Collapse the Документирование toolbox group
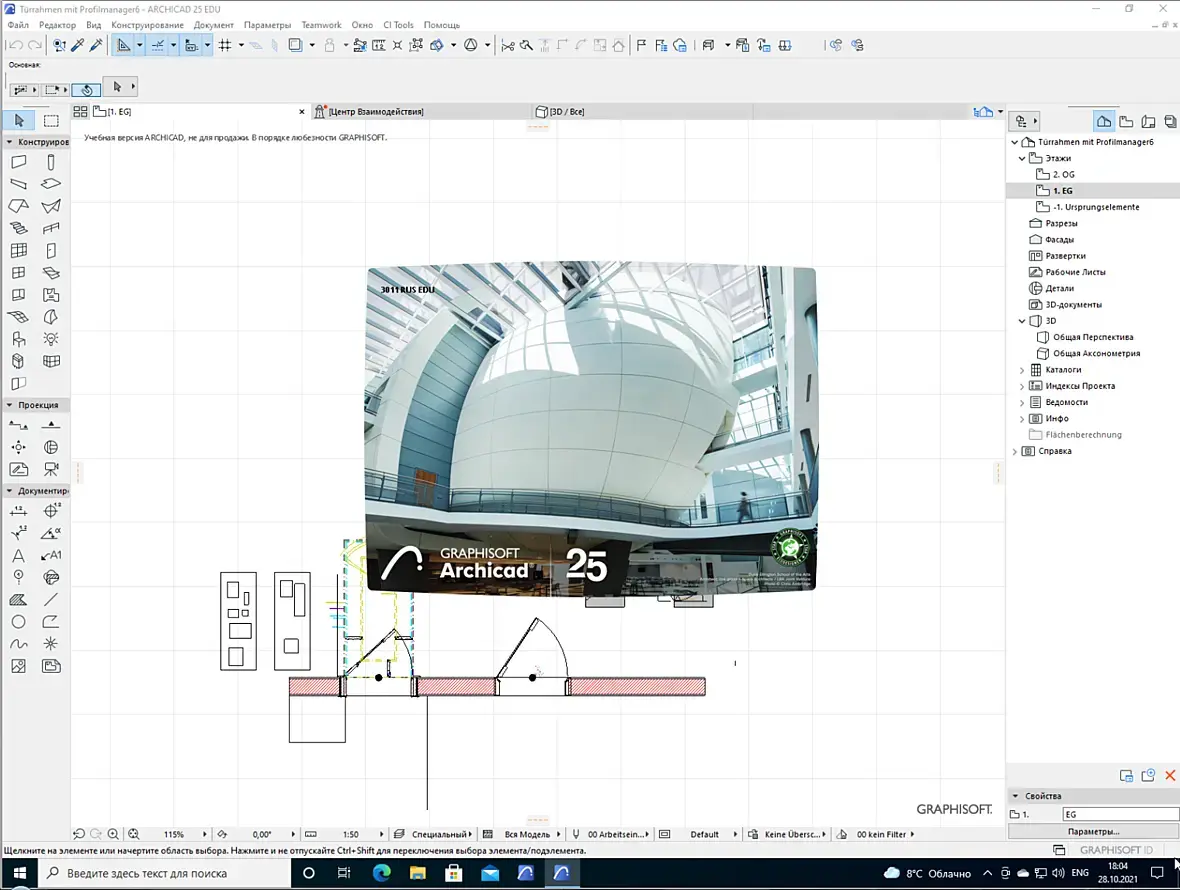Screen dimensions: 1180x890 coord(9,491)
